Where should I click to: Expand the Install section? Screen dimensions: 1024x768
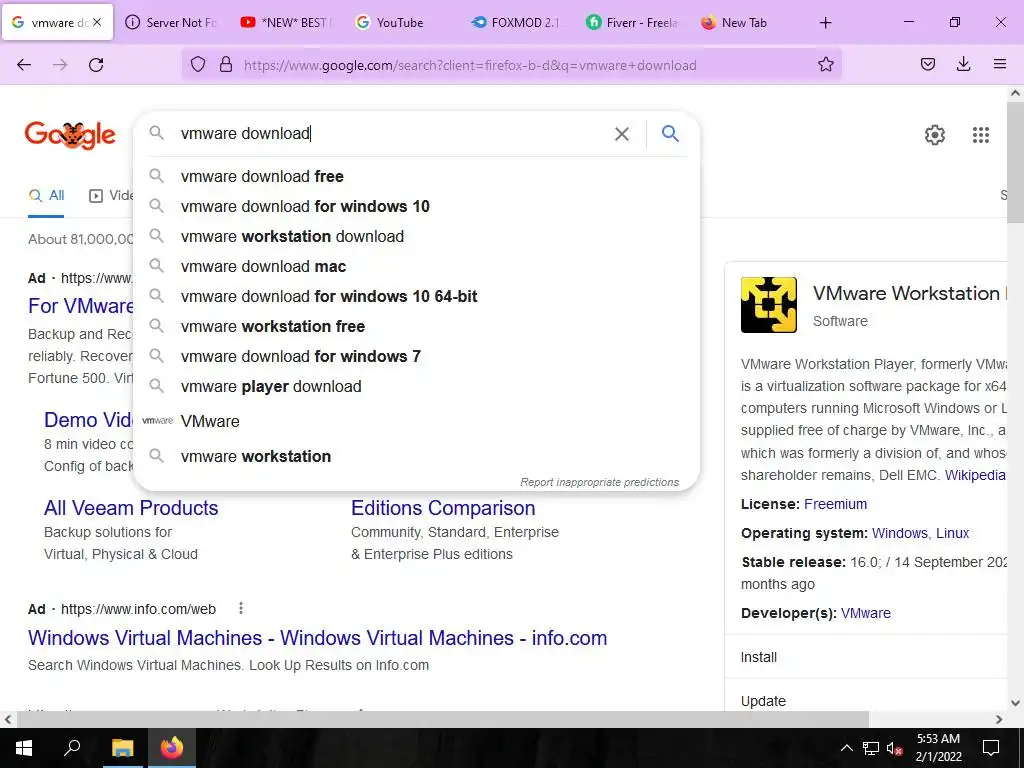coord(866,657)
